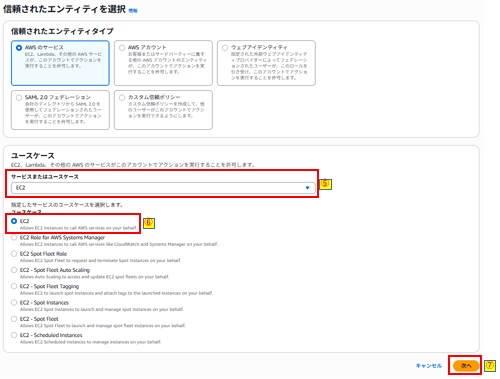Choose the EC2 - Spot Fleet use case
Image resolution: width=500 pixels, height=379 pixels.
14,319
